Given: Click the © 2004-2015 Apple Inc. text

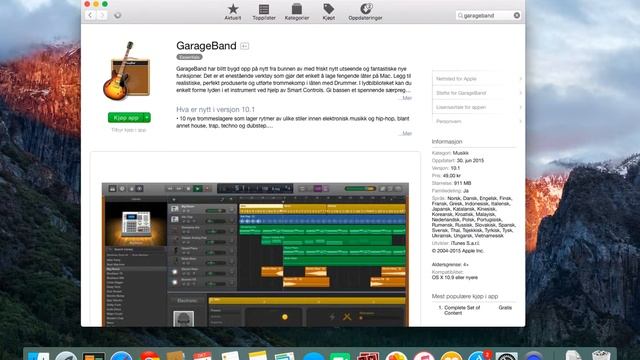Looking at the screenshot, I should pos(458,251).
